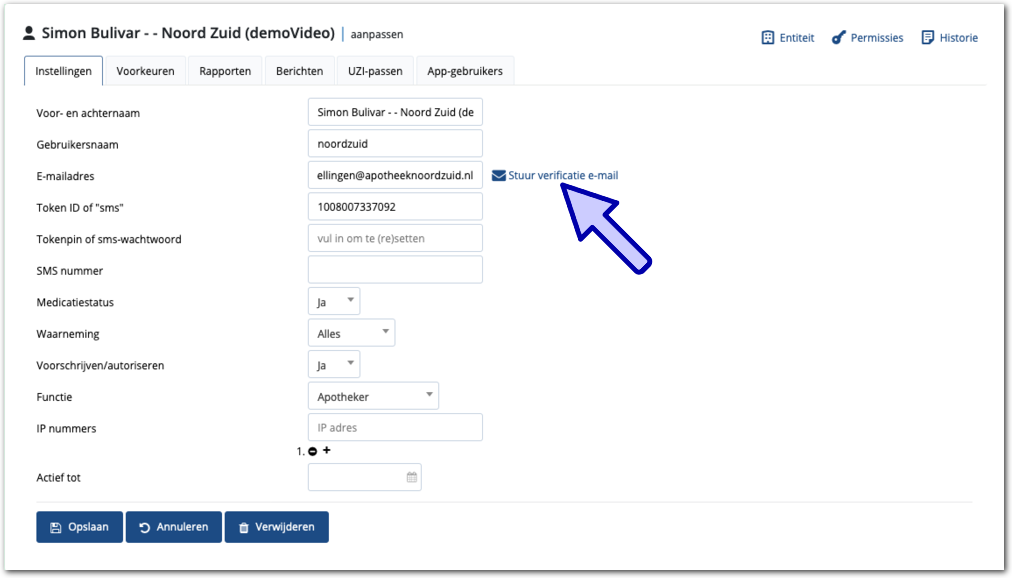Click the Entiteit building icon
This screenshot has height=578, width=1012.
click(768, 38)
